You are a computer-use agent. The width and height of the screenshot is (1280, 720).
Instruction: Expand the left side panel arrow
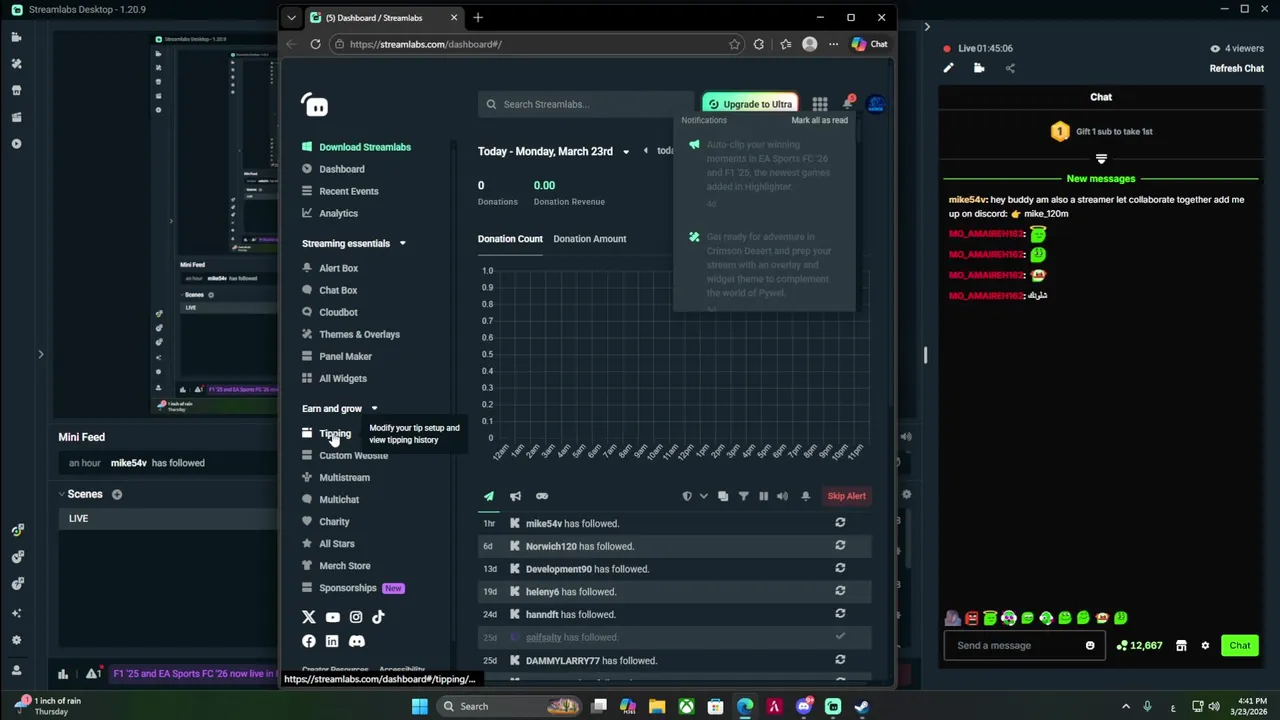41,354
